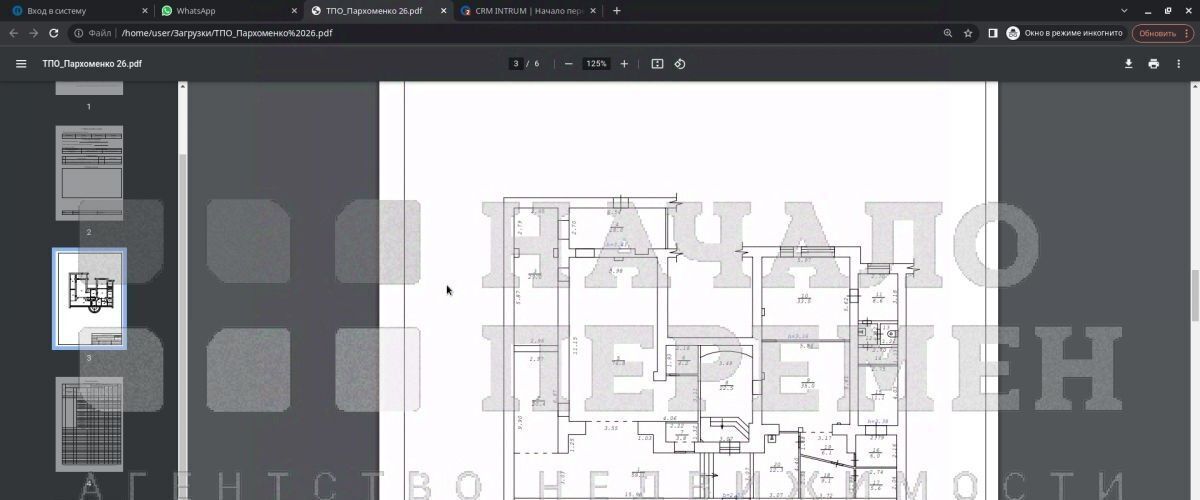Zoom out the PDF with minus
This screenshot has height=500, width=1200.
click(568, 63)
